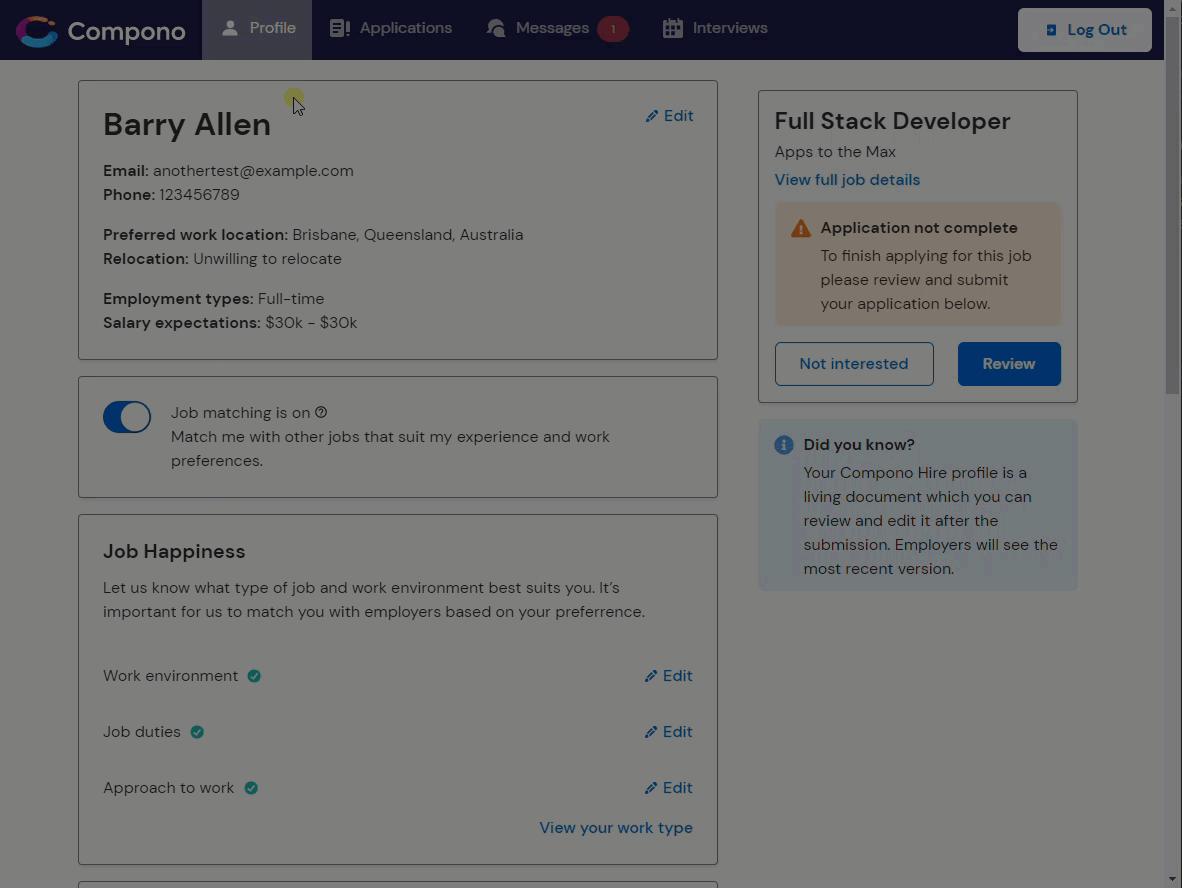Click the Full Stack Developer job title

[893, 121]
